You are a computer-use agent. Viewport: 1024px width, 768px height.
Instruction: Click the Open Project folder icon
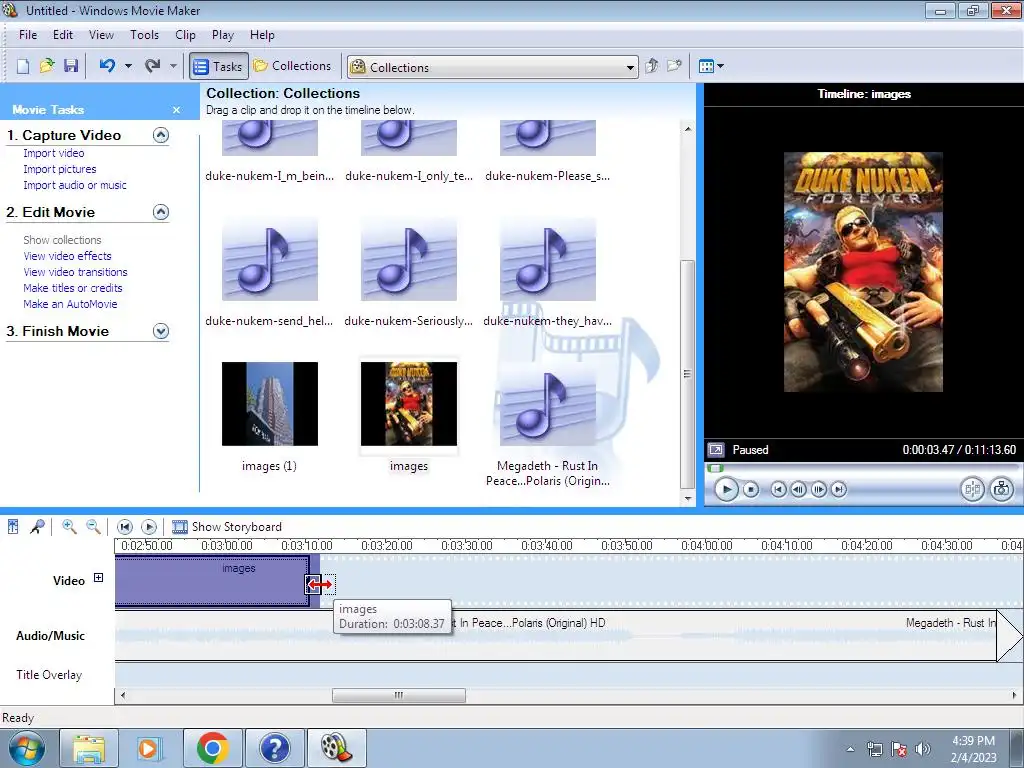[47, 66]
